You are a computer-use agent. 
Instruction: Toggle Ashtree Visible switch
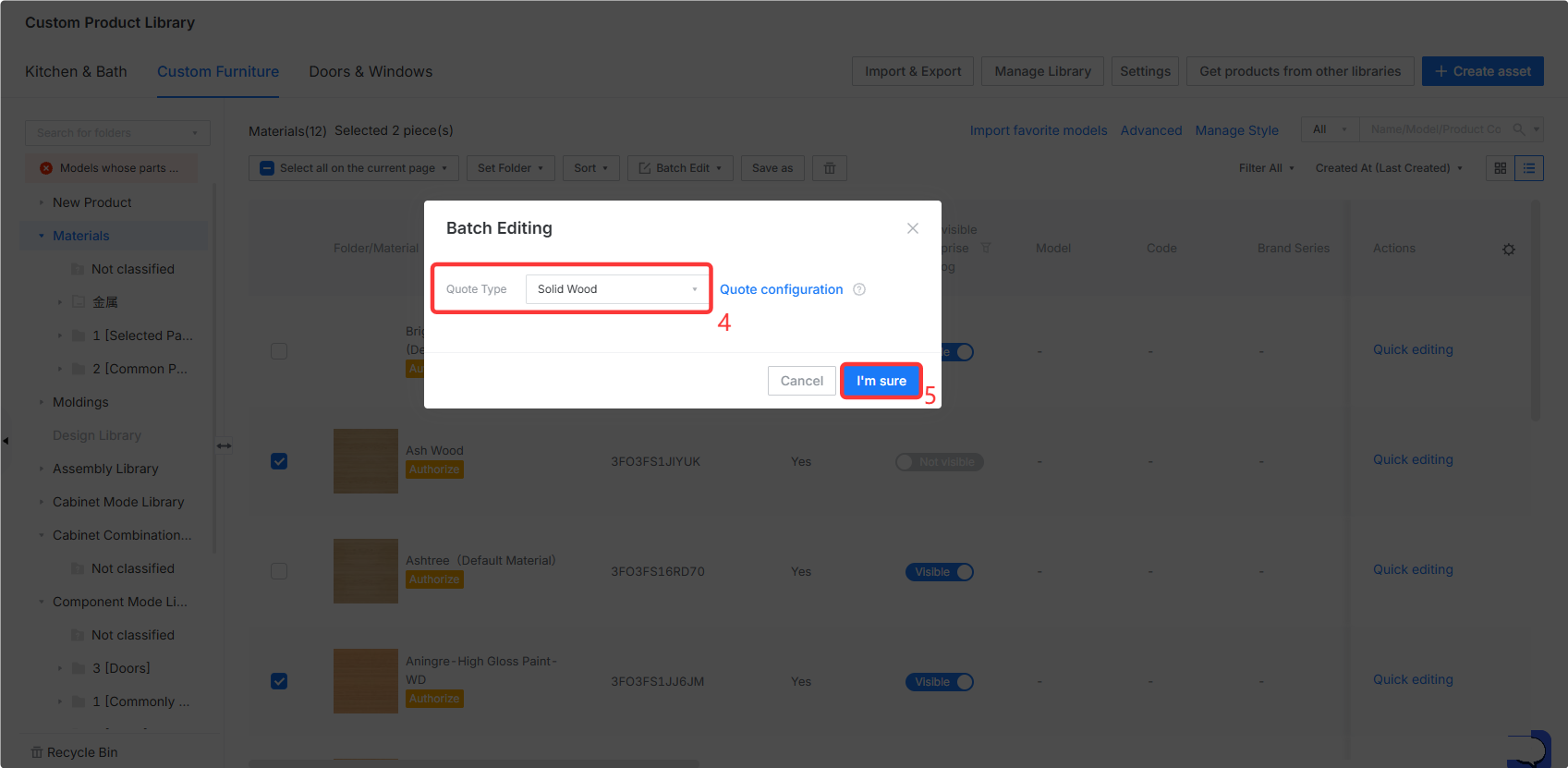(x=940, y=572)
